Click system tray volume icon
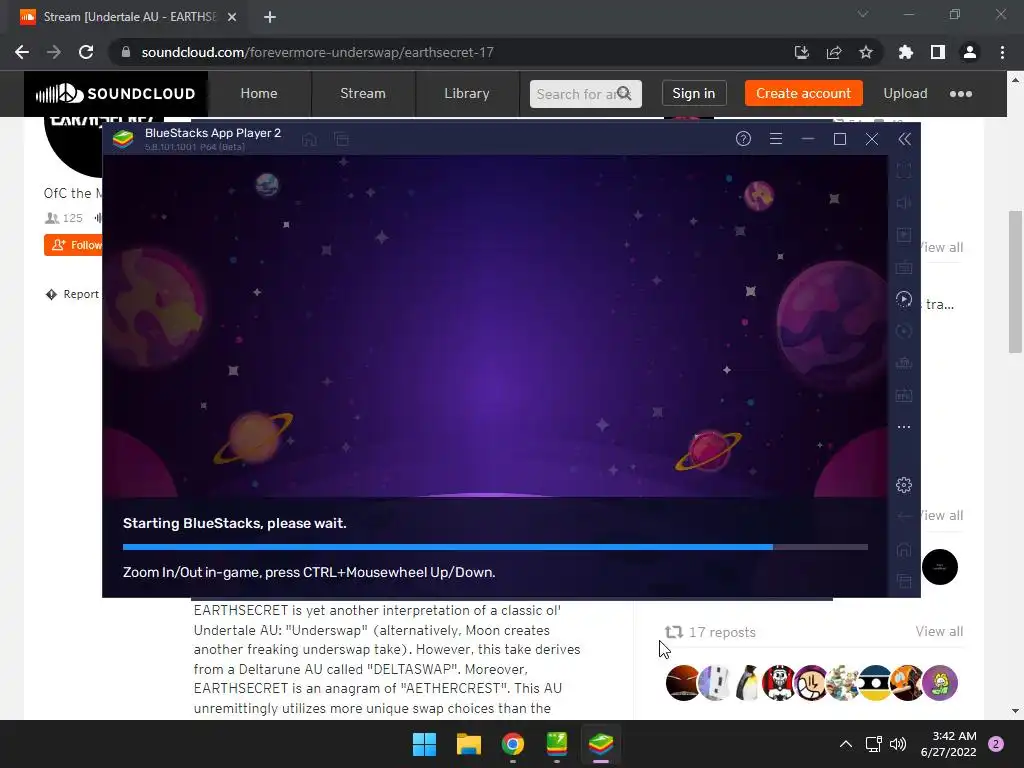The height and width of the screenshot is (768, 1024). click(x=899, y=744)
